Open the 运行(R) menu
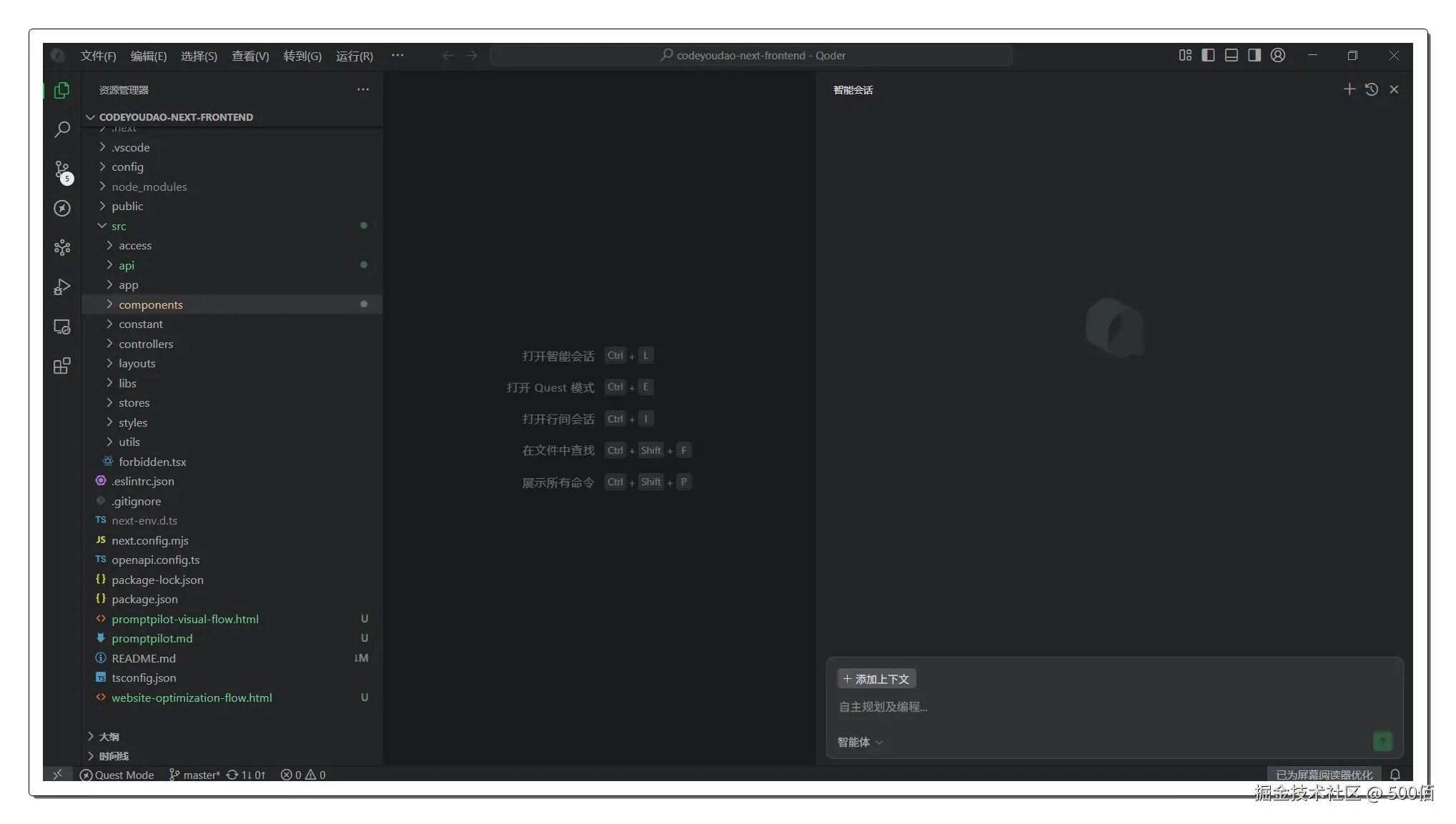Screen dimensions: 1456x824 (x=354, y=56)
